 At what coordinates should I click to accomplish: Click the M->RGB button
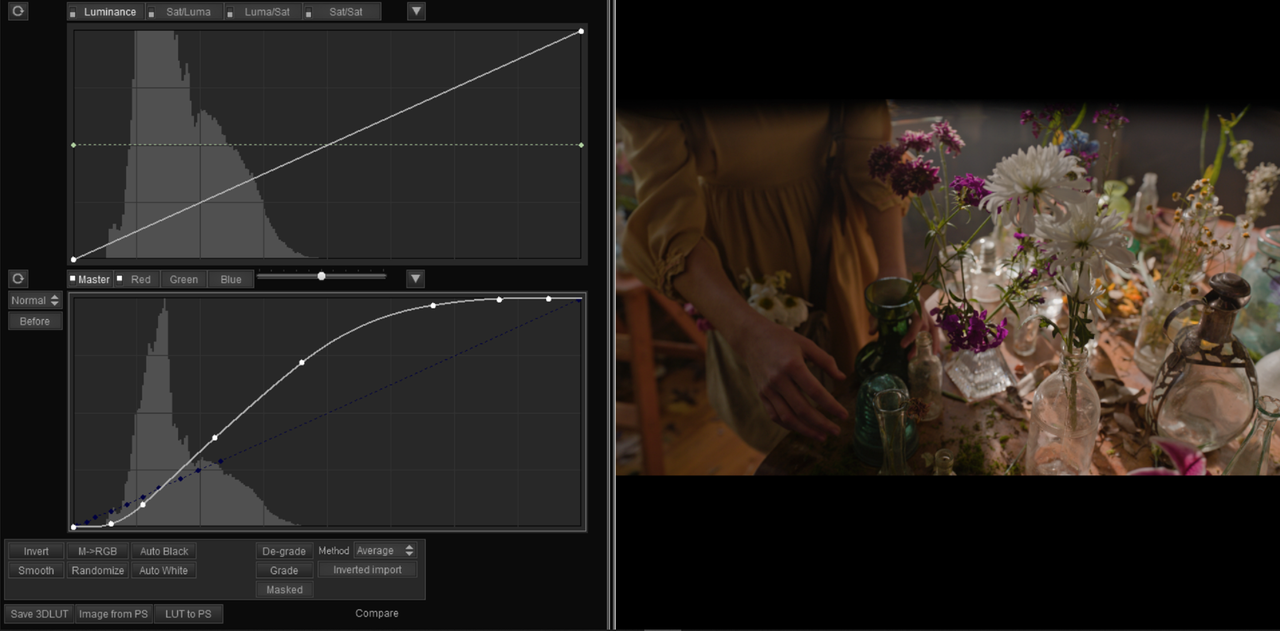[x=97, y=551]
